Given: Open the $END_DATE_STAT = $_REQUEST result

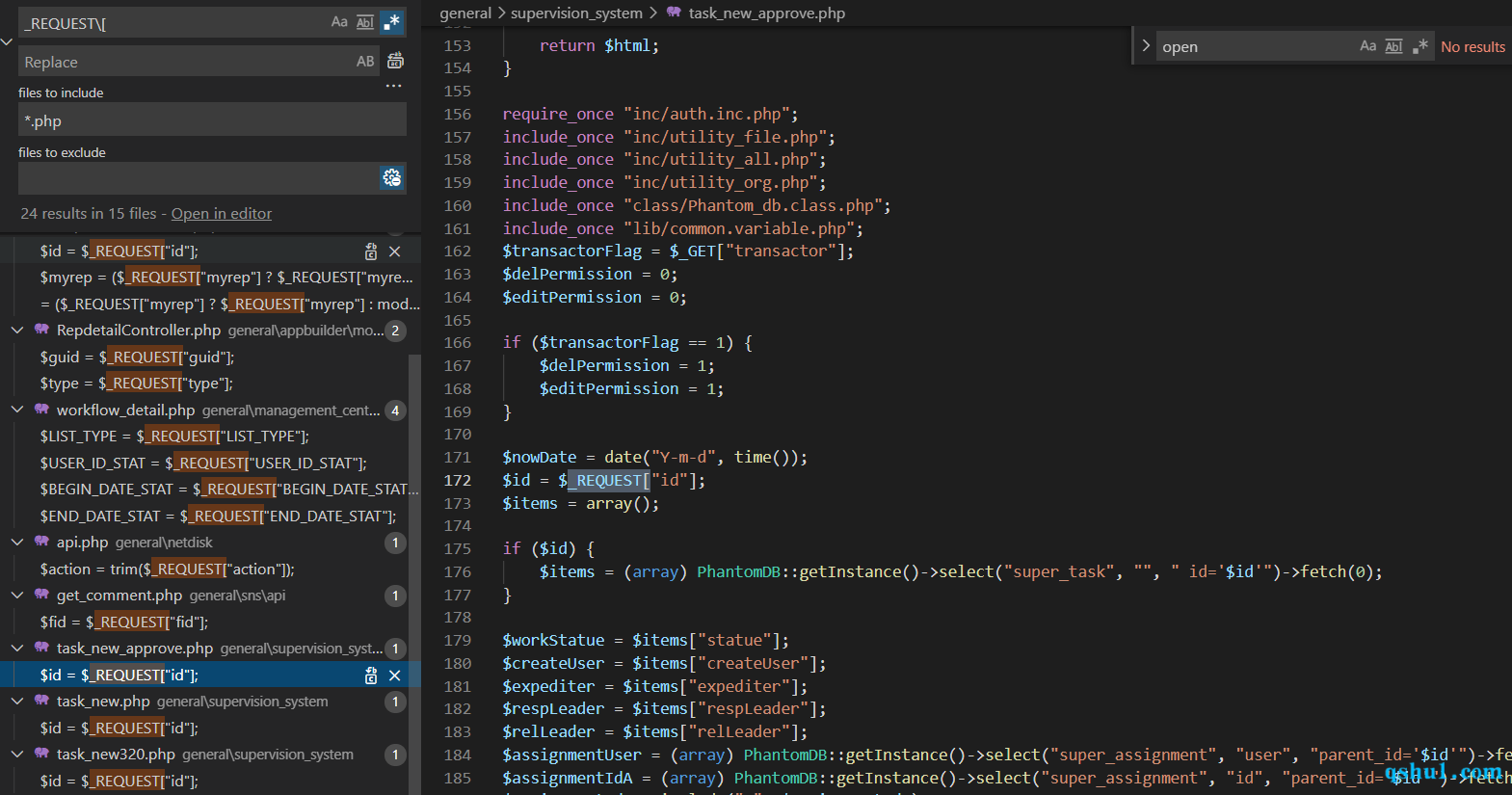Looking at the screenshot, I should coord(218,517).
